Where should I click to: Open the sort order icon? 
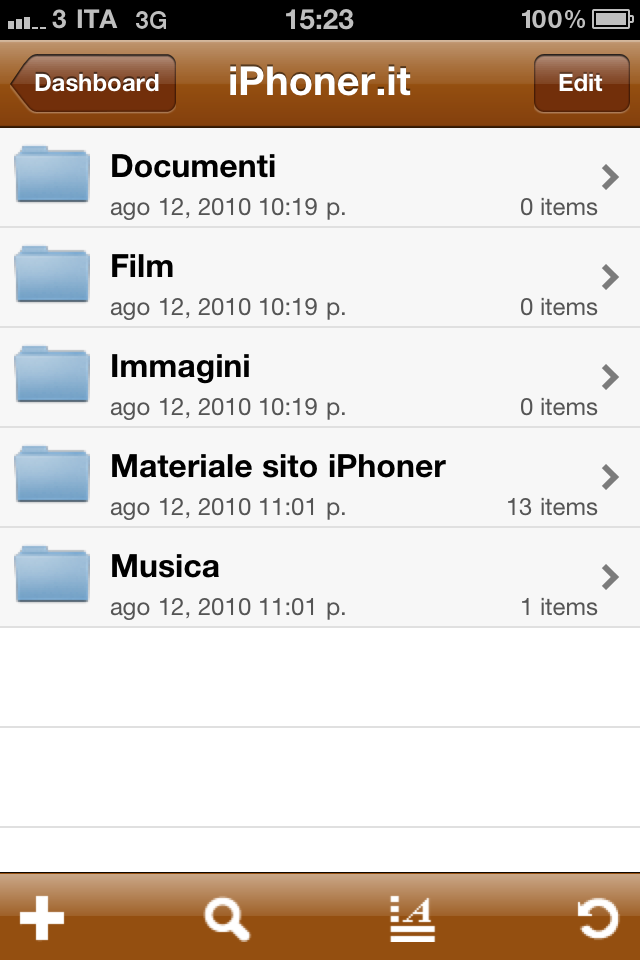tap(412, 918)
